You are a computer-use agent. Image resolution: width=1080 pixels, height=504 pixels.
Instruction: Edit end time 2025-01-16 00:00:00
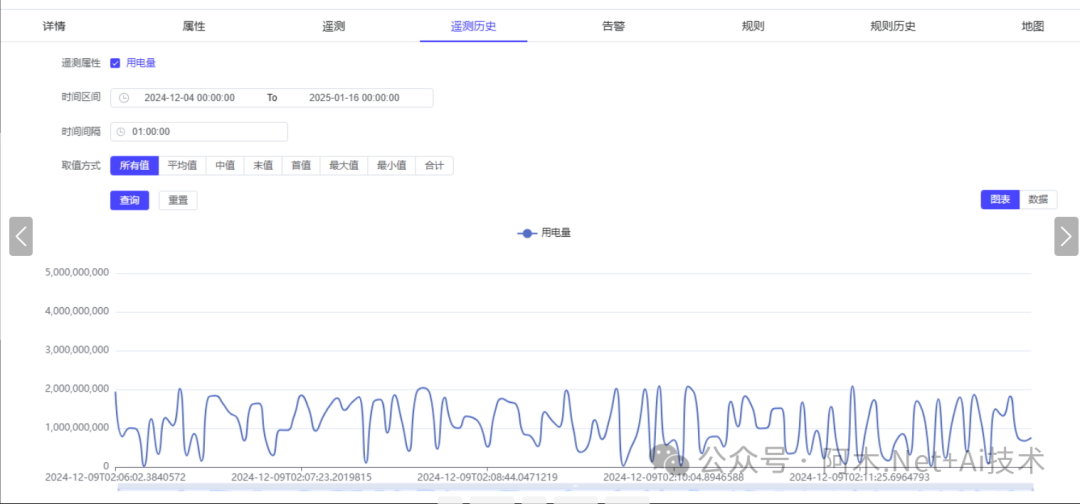354,98
